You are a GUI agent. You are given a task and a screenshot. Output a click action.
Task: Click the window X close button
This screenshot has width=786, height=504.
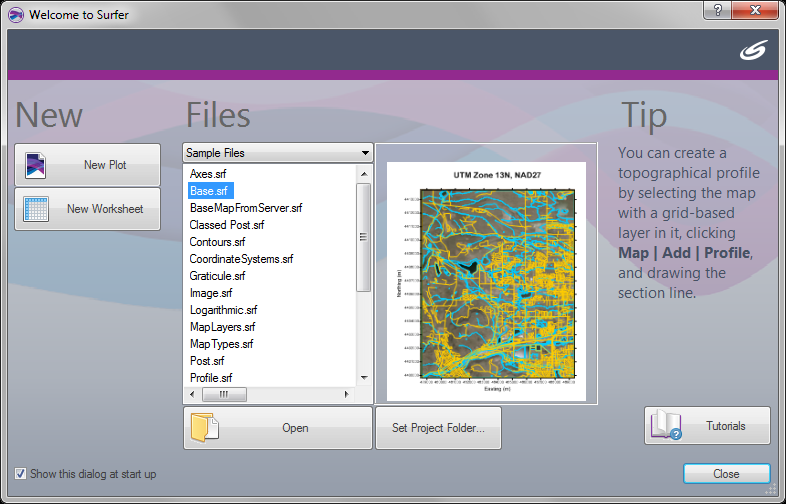[755, 10]
